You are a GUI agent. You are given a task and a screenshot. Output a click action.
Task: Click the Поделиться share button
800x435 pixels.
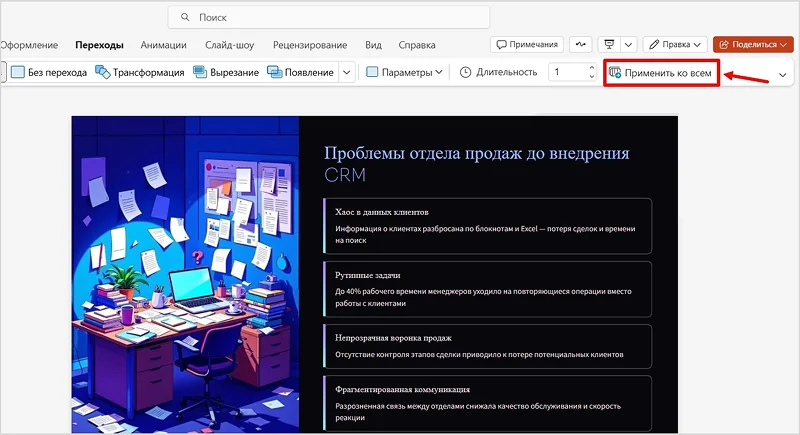click(753, 44)
